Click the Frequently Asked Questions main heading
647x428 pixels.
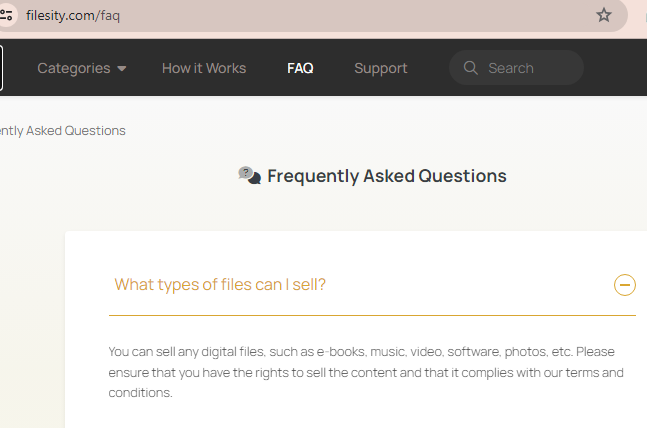point(387,176)
